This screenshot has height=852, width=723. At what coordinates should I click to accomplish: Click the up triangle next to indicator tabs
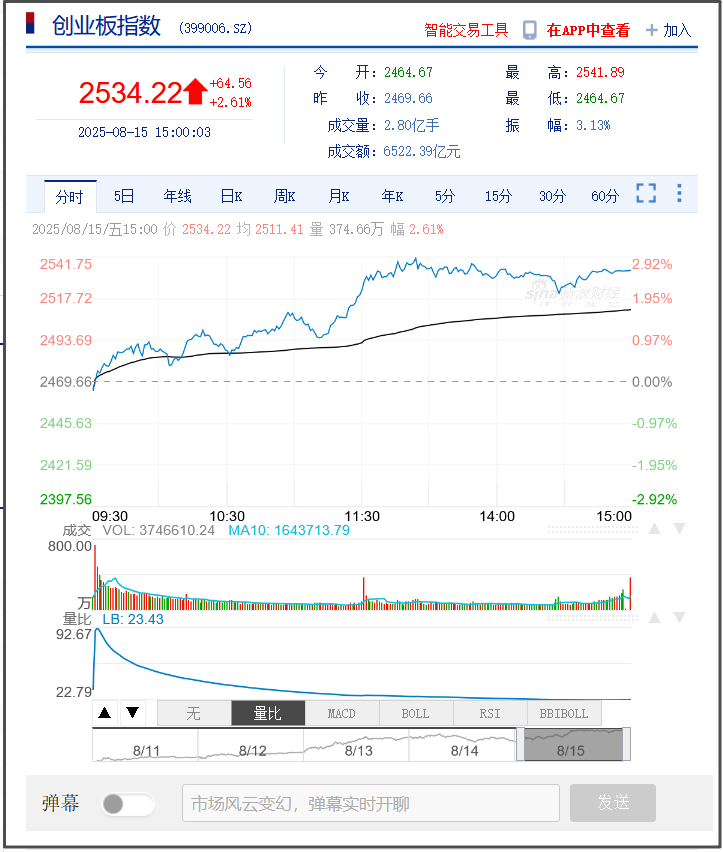104,713
